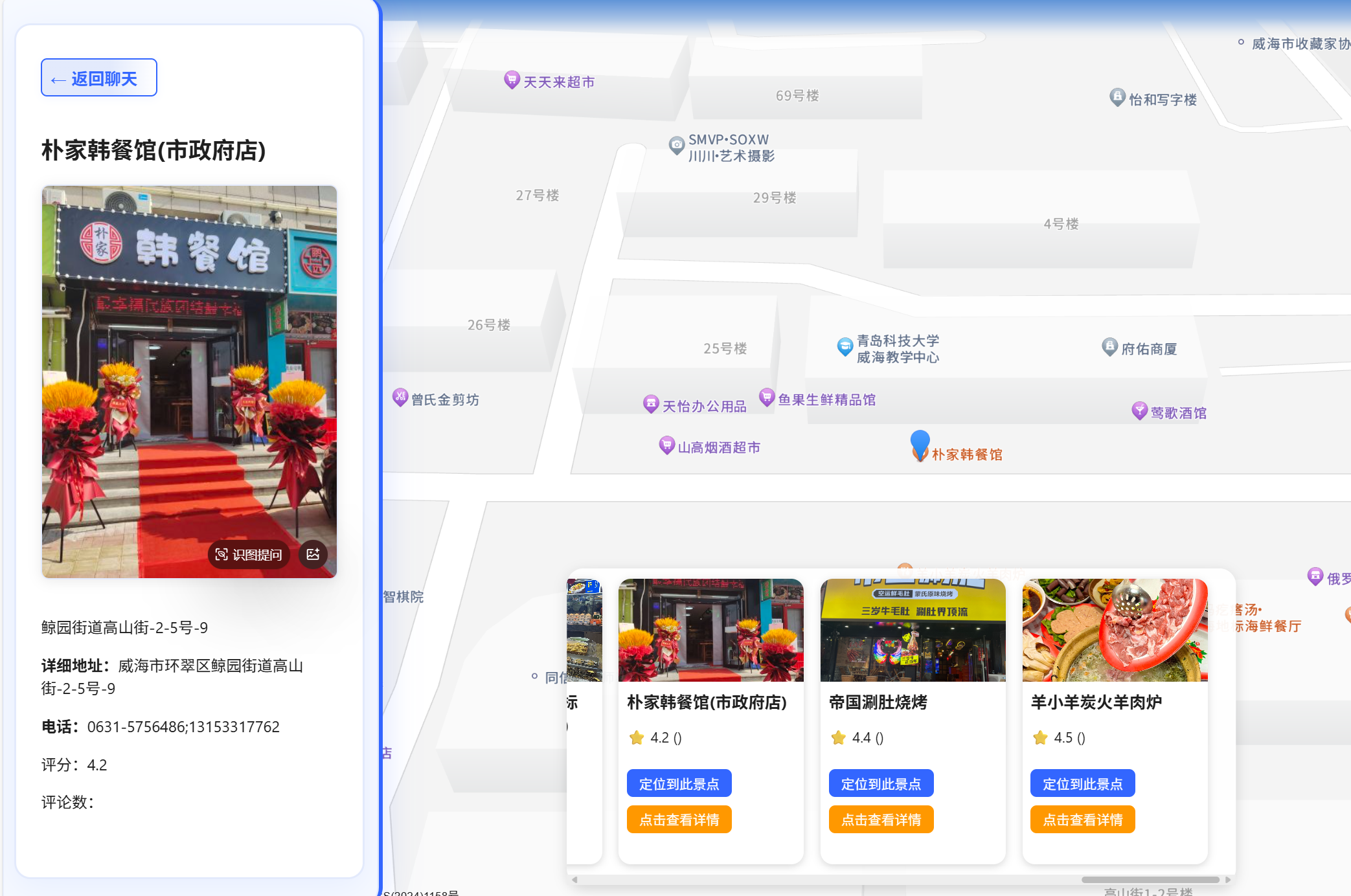Click the 天天来超市 shop marker icon
Viewport: 1351px width, 896px height.
(512, 80)
